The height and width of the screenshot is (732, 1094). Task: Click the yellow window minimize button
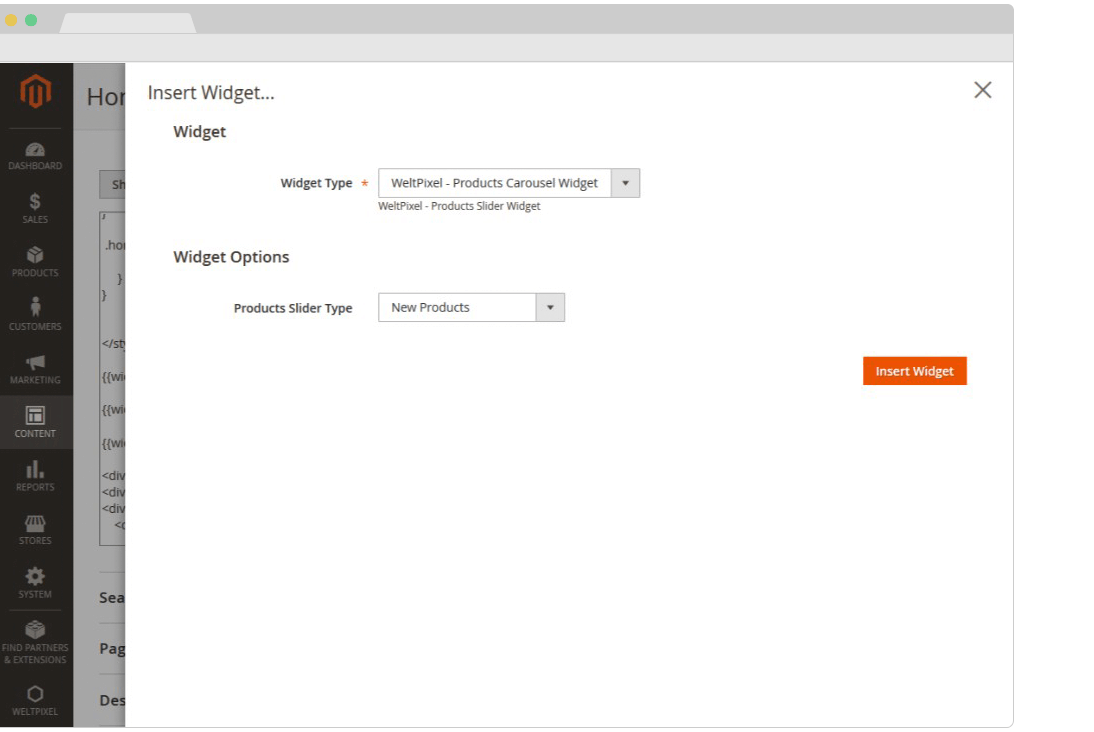12,20
